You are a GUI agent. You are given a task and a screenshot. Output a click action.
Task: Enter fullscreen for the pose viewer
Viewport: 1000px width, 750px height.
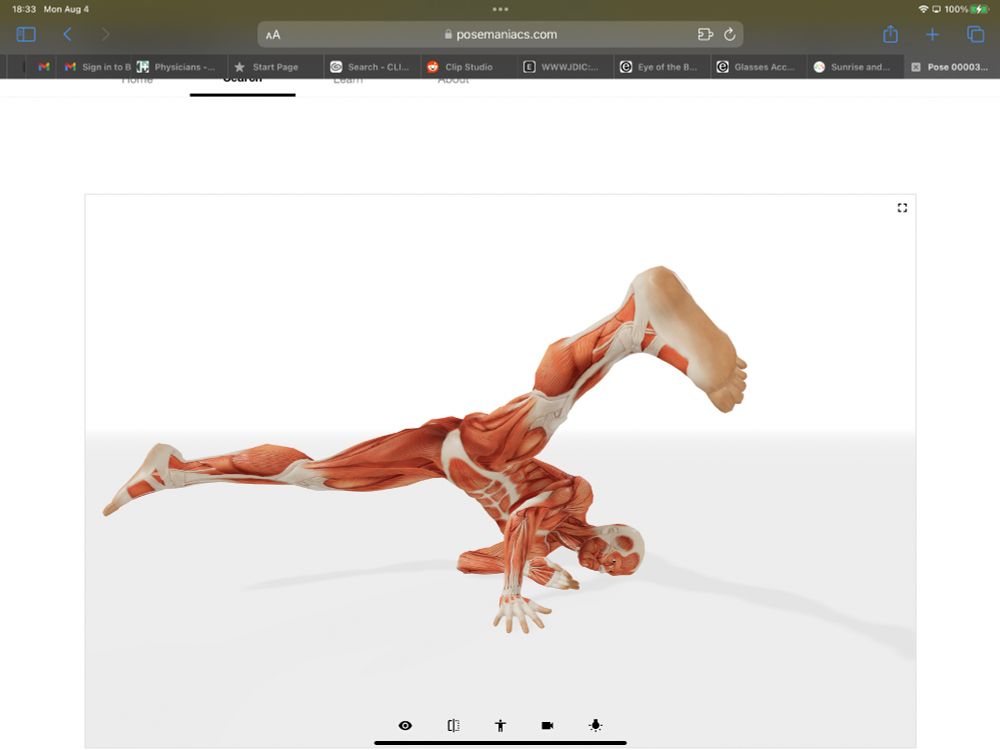coord(902,208)
